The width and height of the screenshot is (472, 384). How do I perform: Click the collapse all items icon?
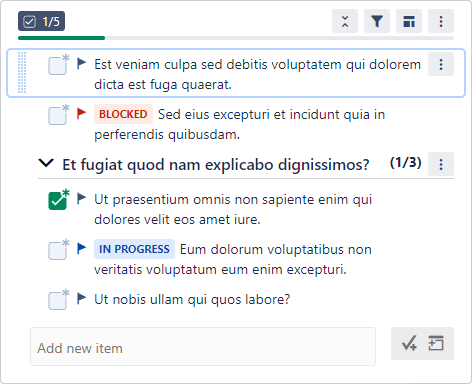point(345,21)
